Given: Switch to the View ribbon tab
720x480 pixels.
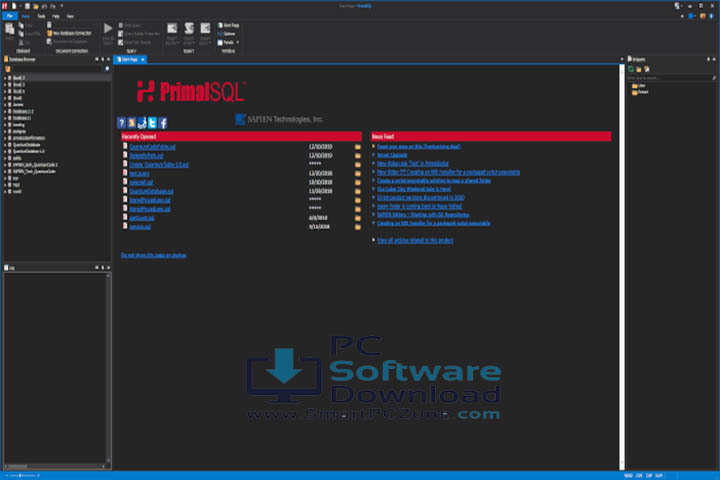Looking at the screenshot, I should 70,16.
